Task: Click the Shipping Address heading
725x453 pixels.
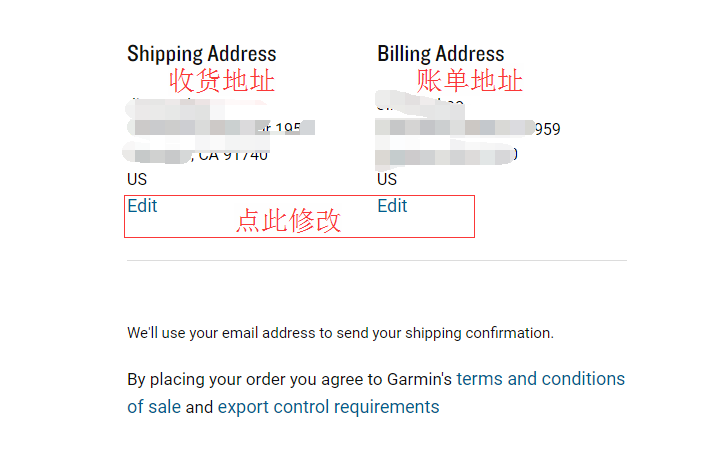Action: coord(201,54)
